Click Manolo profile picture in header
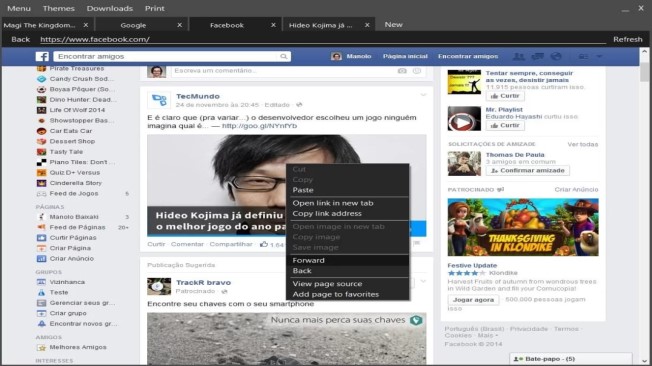This screenshot has height=366, width=652. pos(336,56)
